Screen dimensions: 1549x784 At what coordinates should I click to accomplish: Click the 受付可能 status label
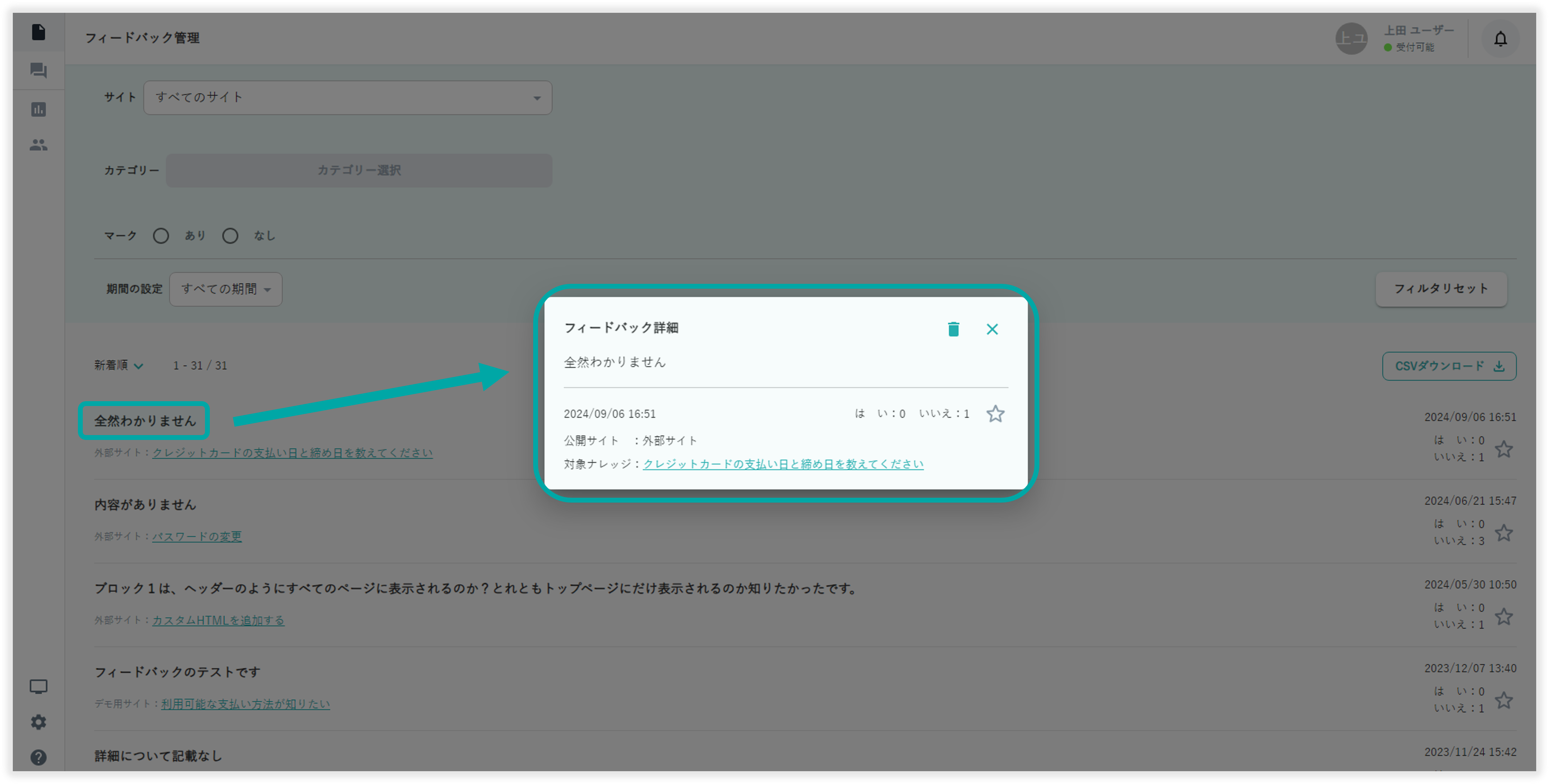pos(1414,47)
